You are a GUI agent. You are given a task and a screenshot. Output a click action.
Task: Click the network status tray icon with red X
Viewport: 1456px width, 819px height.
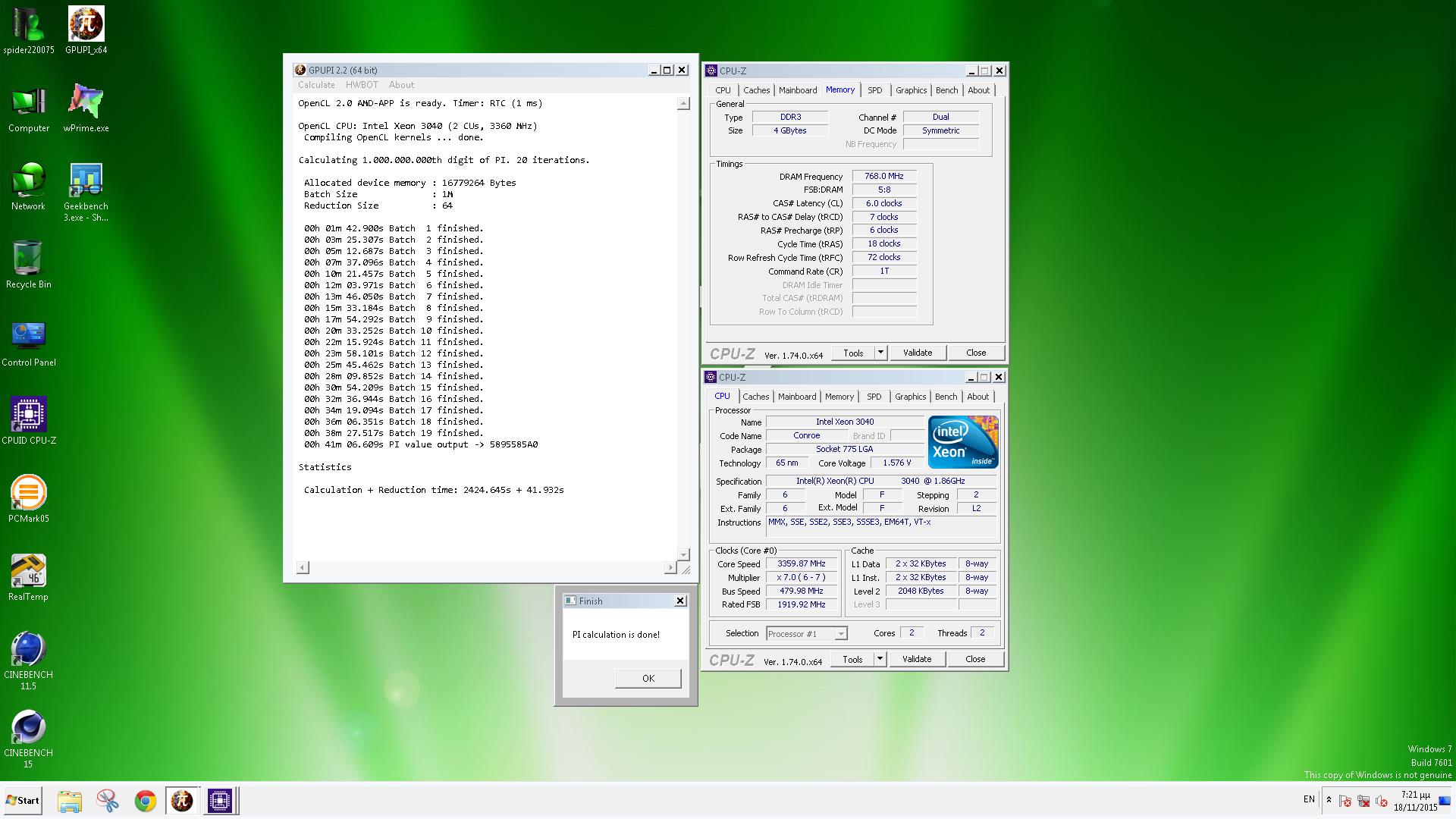(x=1363, y=801)
